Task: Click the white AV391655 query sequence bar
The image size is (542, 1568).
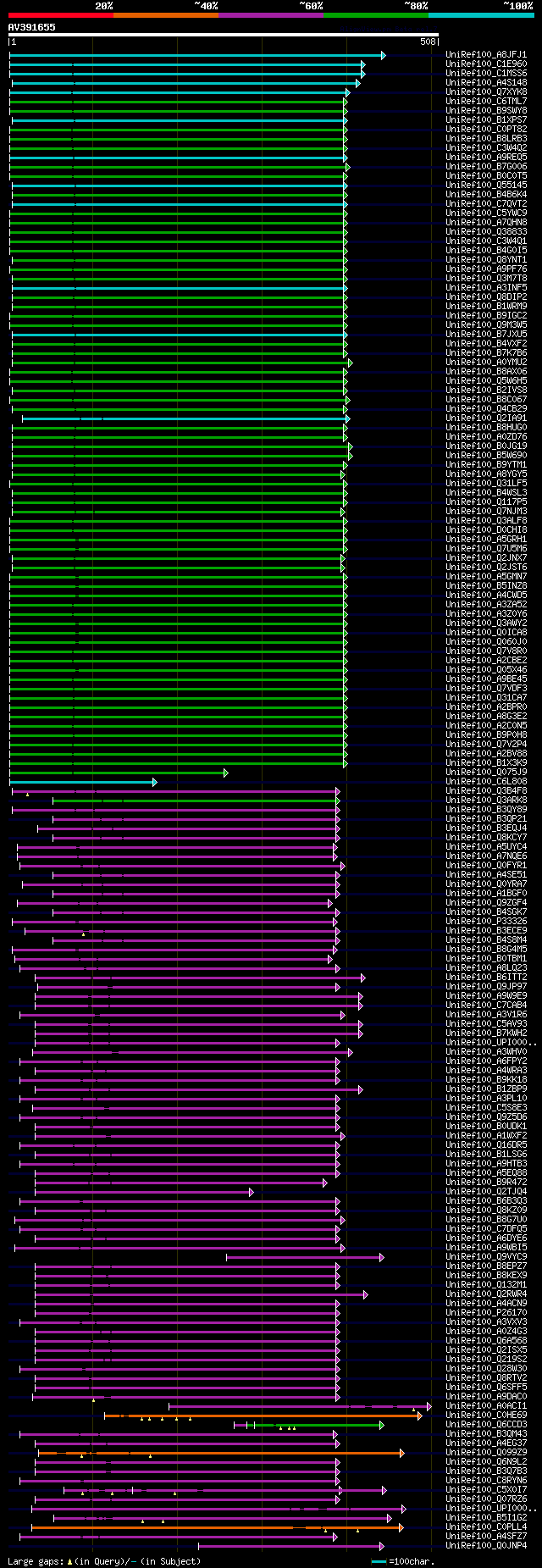Action: [224, 35]
